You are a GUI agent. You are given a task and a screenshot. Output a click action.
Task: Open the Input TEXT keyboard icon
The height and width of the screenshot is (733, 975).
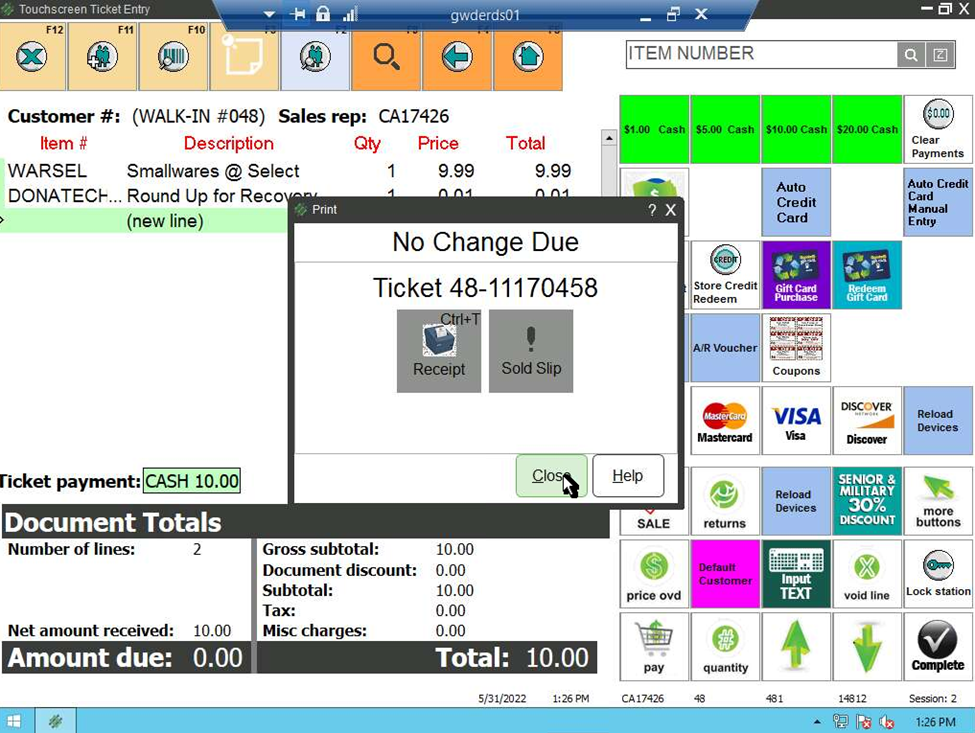click(x=796, y=573)
